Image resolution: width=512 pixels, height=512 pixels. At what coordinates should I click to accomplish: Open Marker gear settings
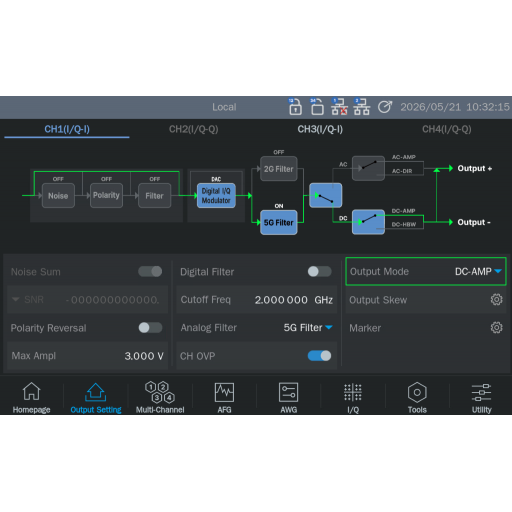tap(496, 328)
